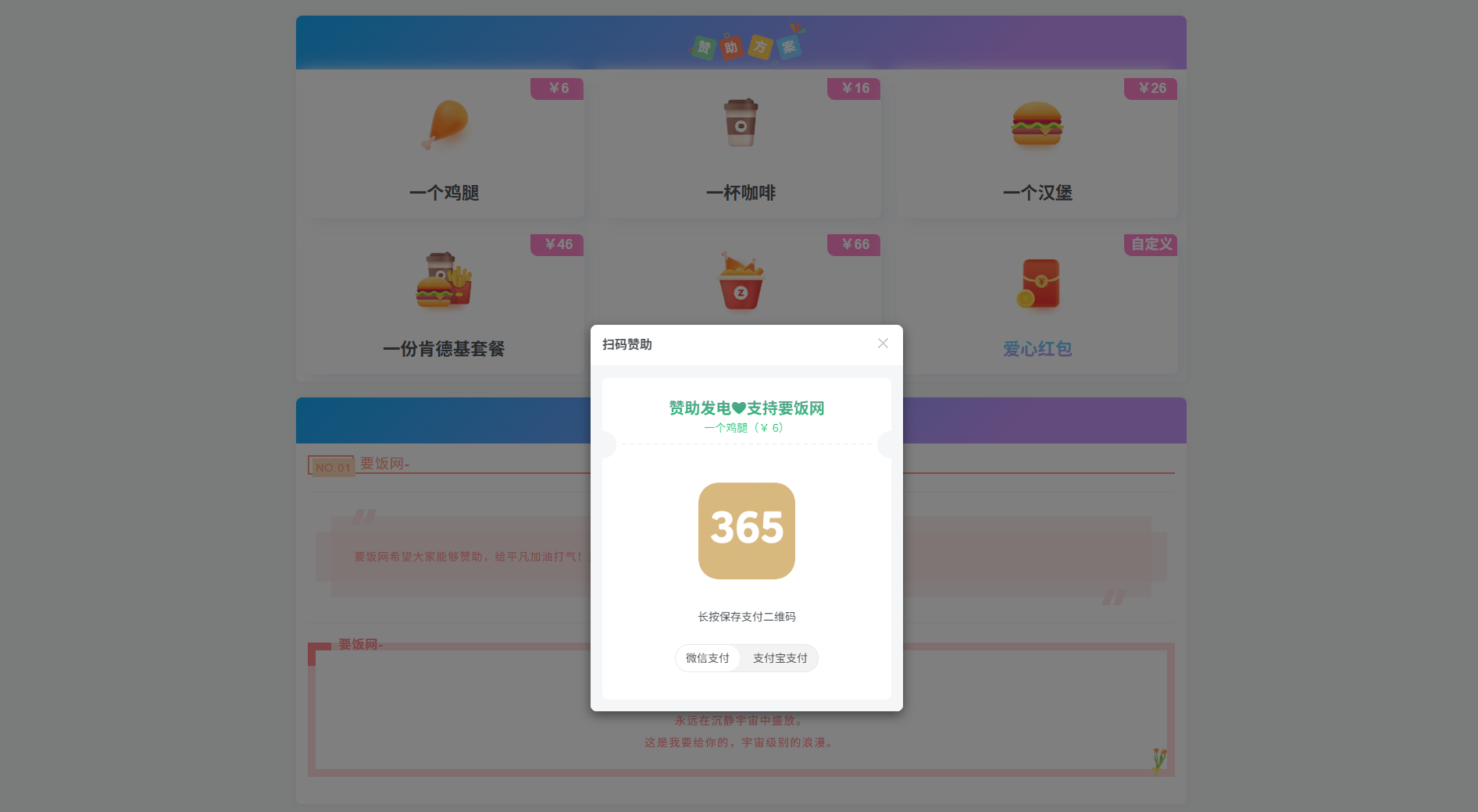Click the fried chicken bucket icon
This screenshot has width=1478, height=812.
741,280
